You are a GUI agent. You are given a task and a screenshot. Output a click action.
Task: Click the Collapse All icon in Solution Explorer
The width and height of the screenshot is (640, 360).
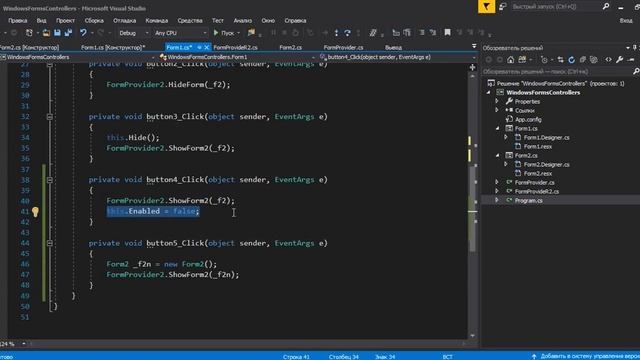point(582,60)
